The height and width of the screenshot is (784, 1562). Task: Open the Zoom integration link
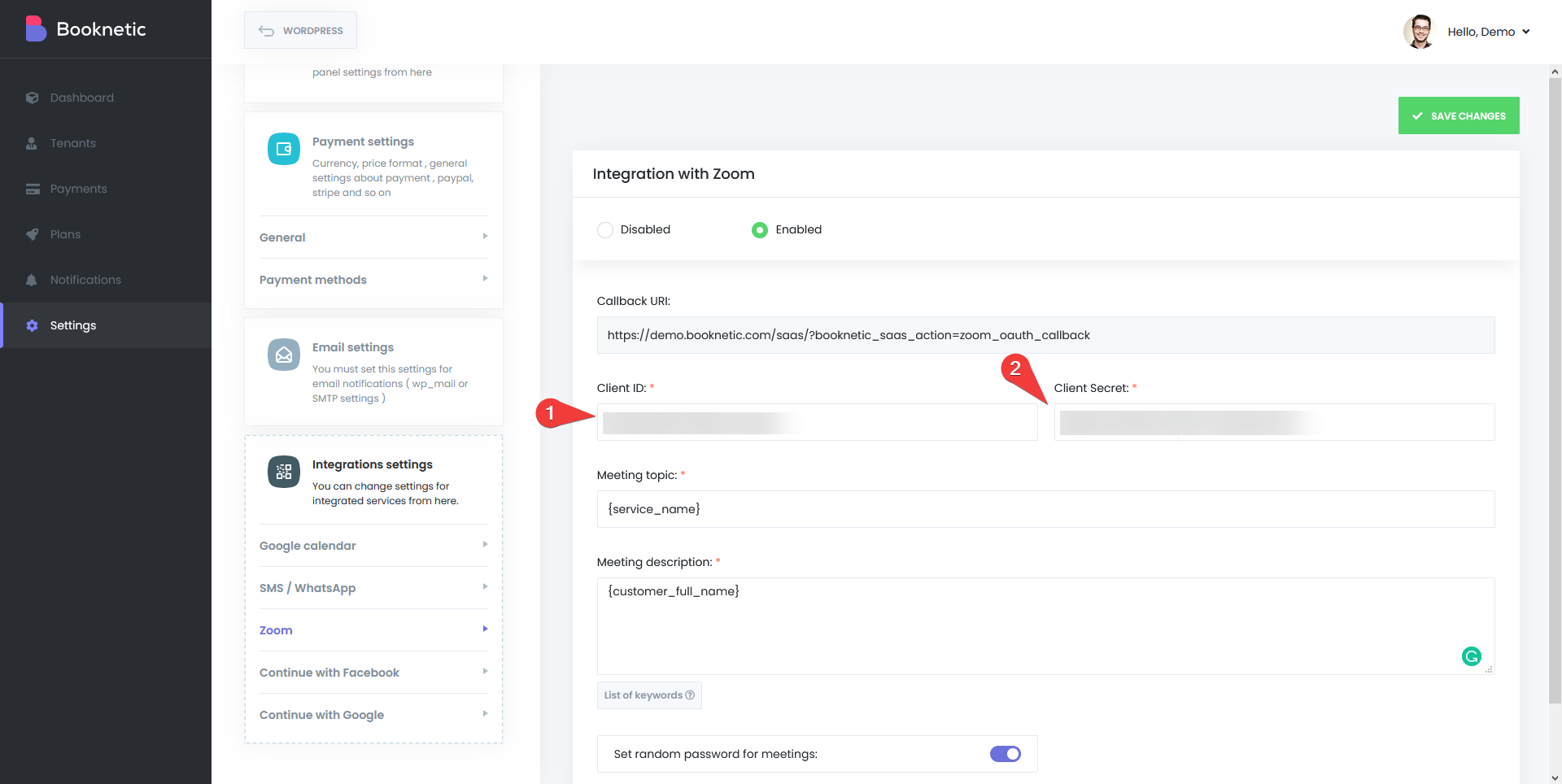pos(373,630)
